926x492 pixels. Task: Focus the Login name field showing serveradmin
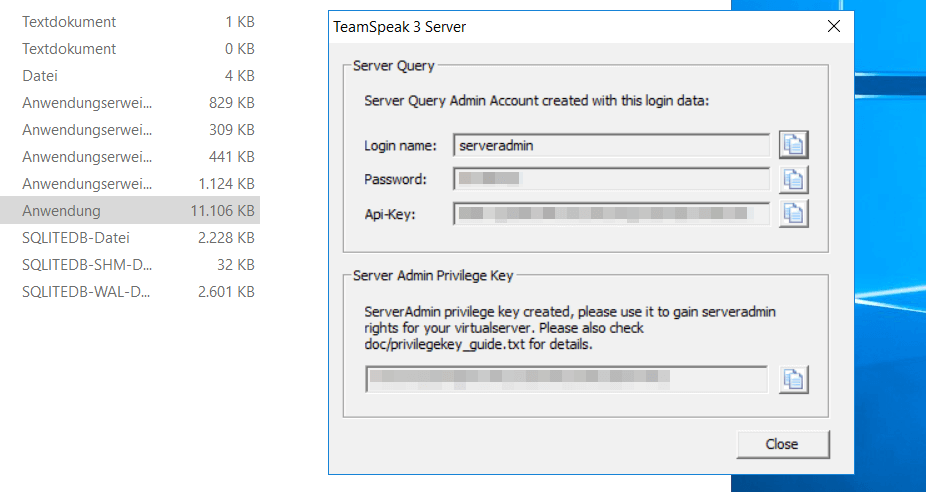pos(611,145)
